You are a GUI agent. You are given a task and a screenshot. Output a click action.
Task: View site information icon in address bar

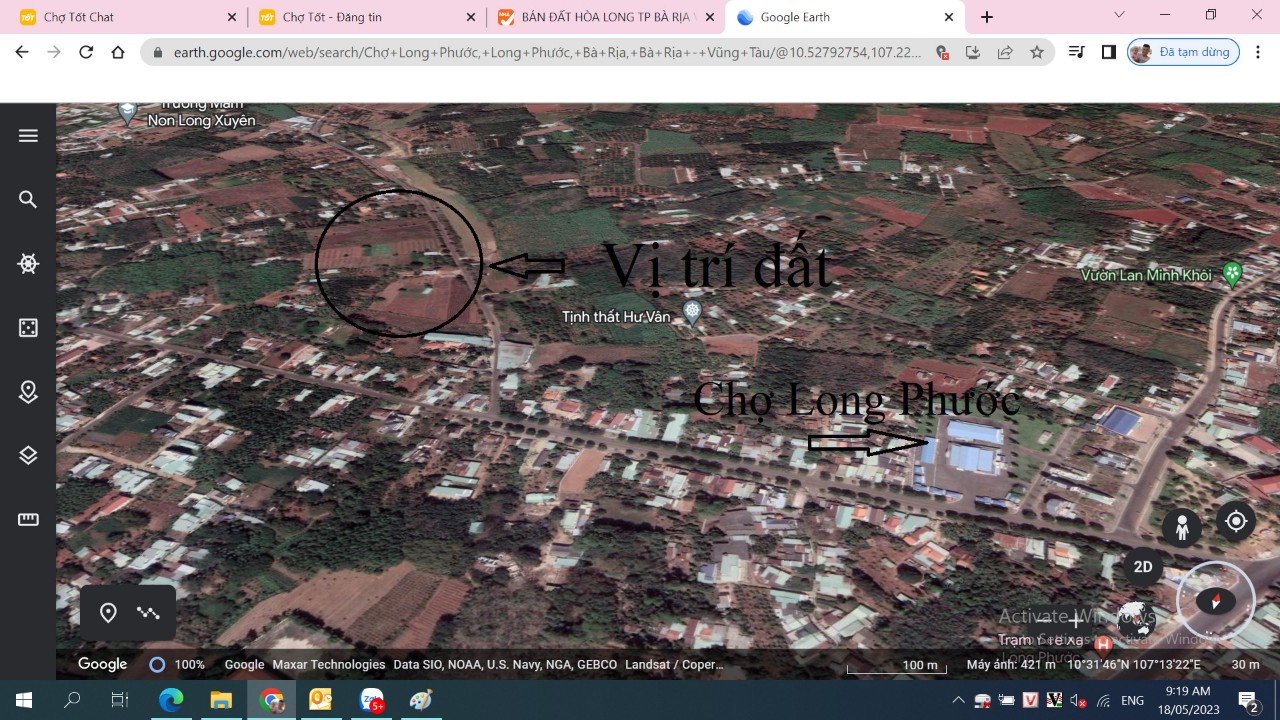[158, 52]
